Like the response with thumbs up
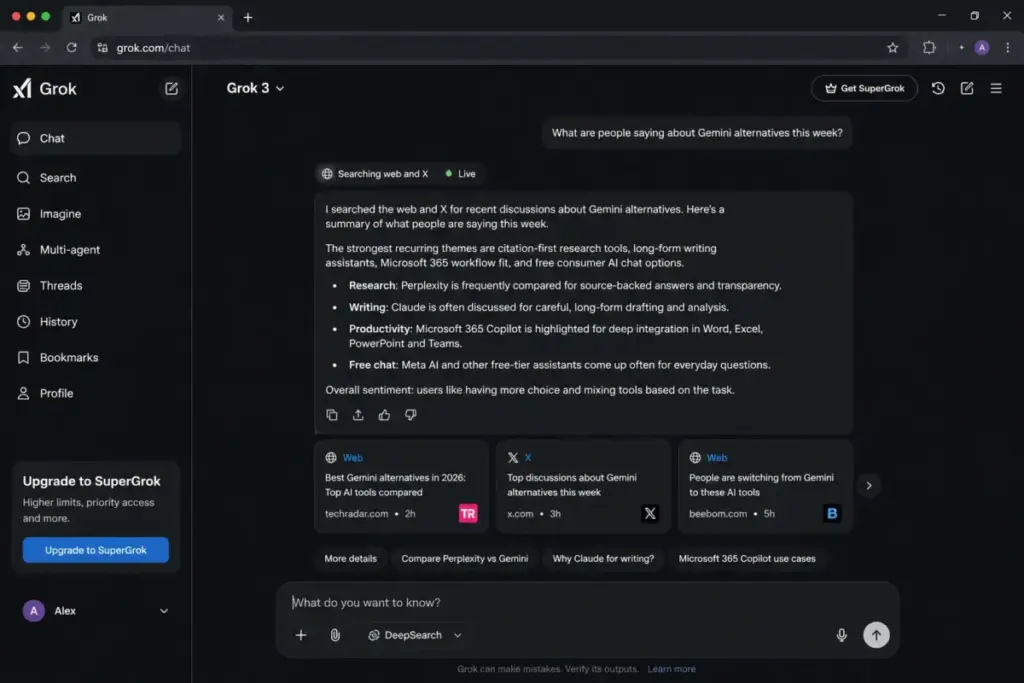The image size is (1024, 683). 384,415
